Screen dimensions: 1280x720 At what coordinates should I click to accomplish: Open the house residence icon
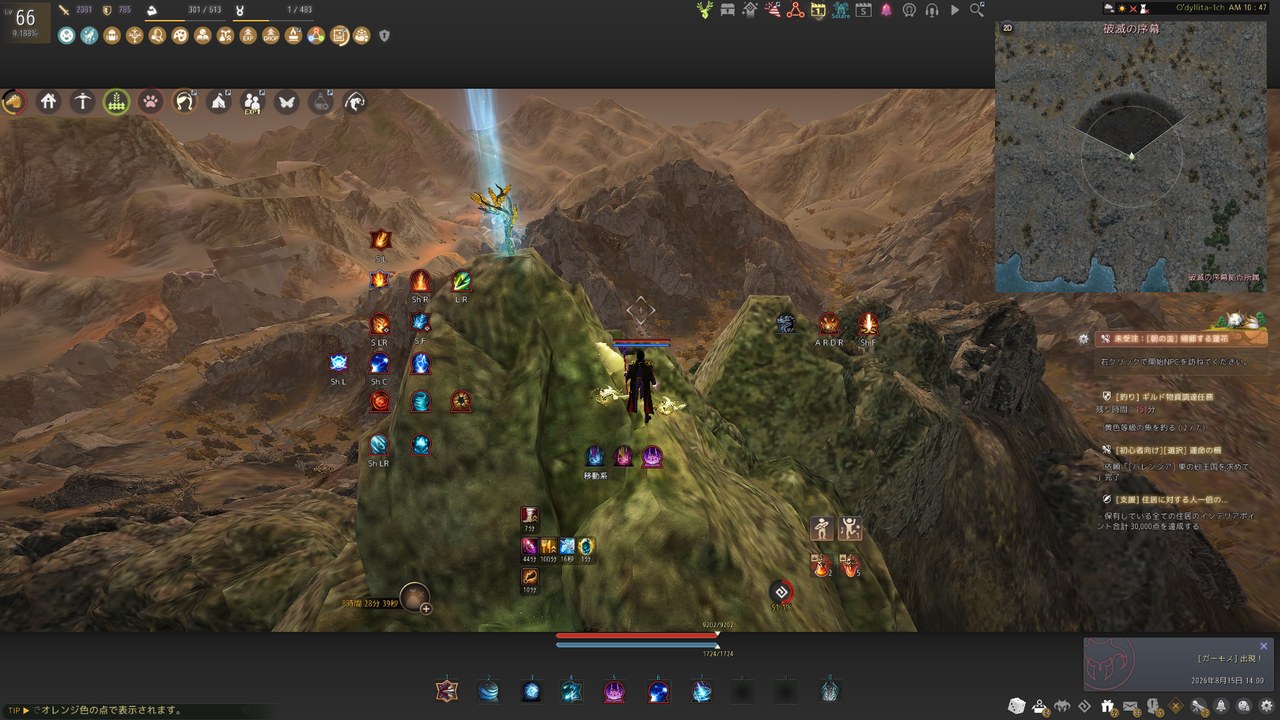tap(48, 102)
